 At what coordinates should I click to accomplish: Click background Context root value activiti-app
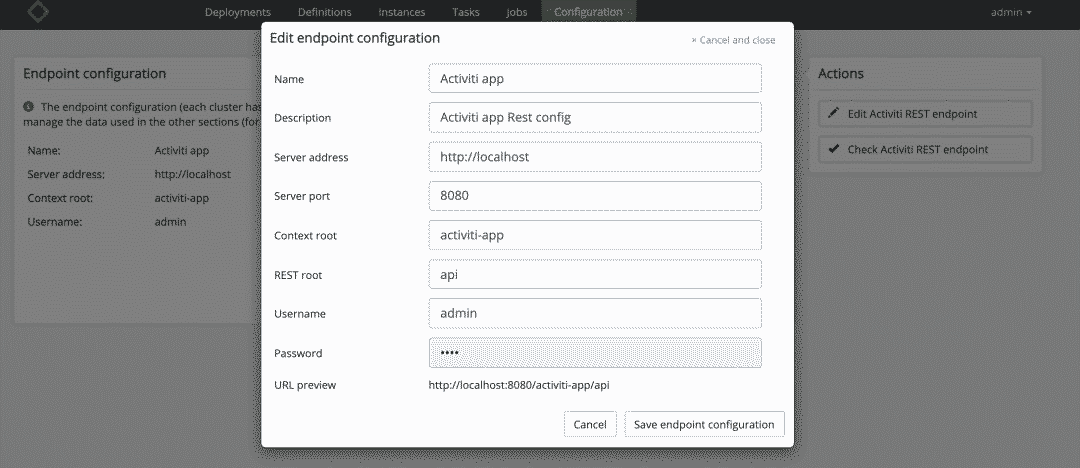tap(182, 199)
